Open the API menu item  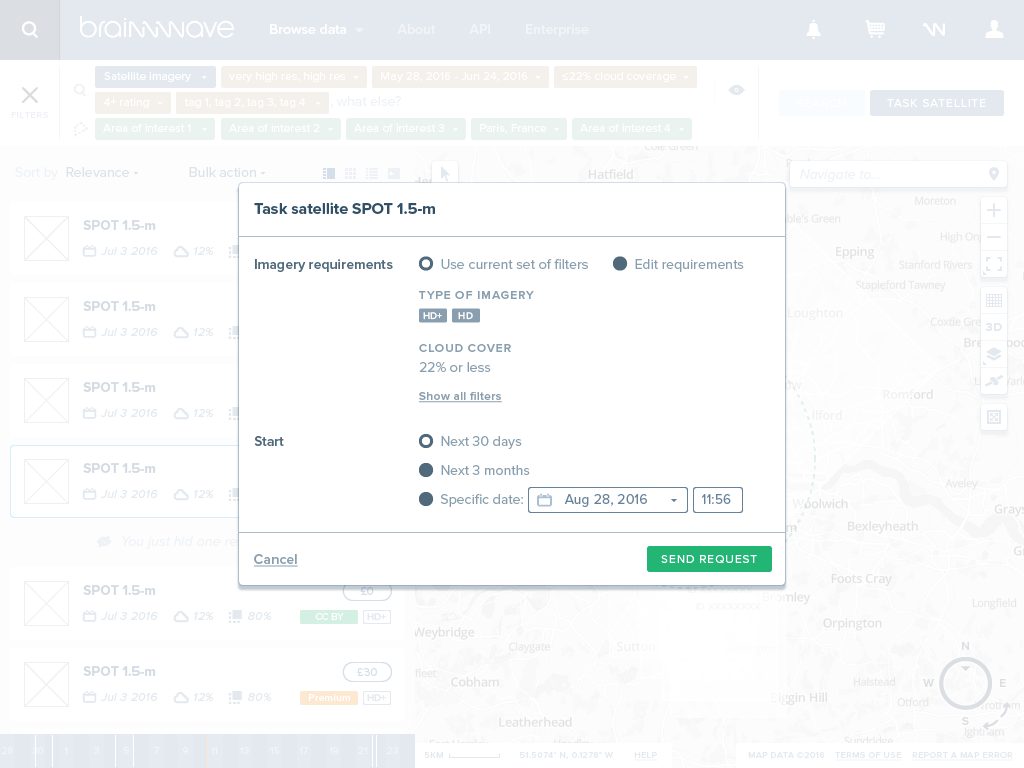[x=480, y=29]
